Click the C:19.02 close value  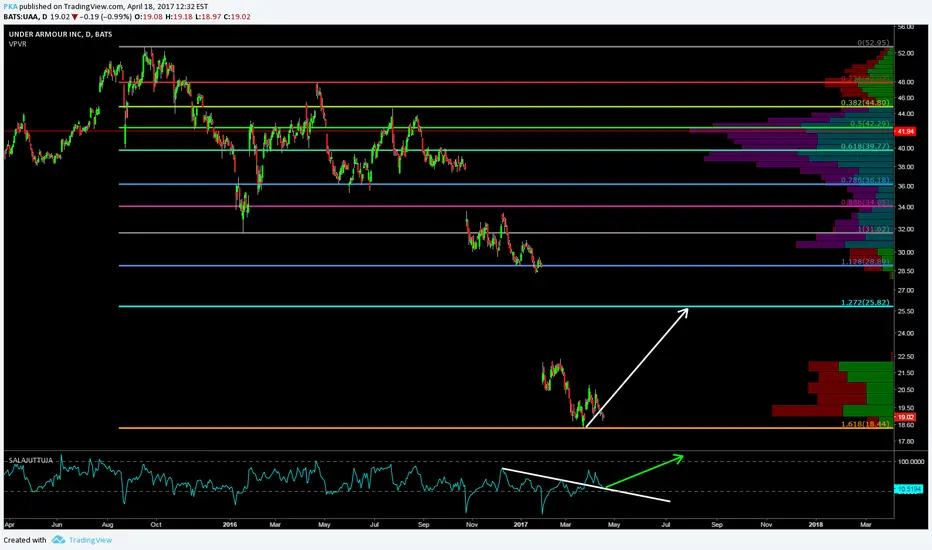click(238, 17)
